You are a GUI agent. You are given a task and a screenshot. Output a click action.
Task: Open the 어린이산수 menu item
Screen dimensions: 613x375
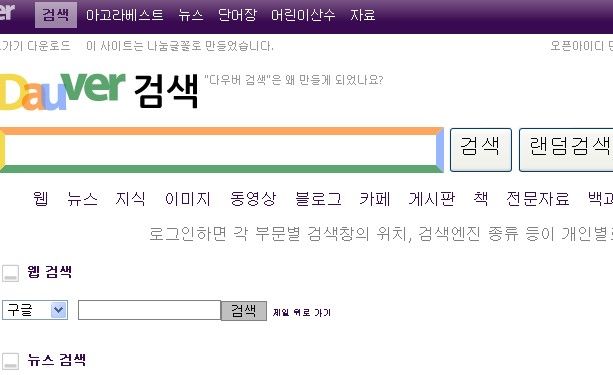303,15
